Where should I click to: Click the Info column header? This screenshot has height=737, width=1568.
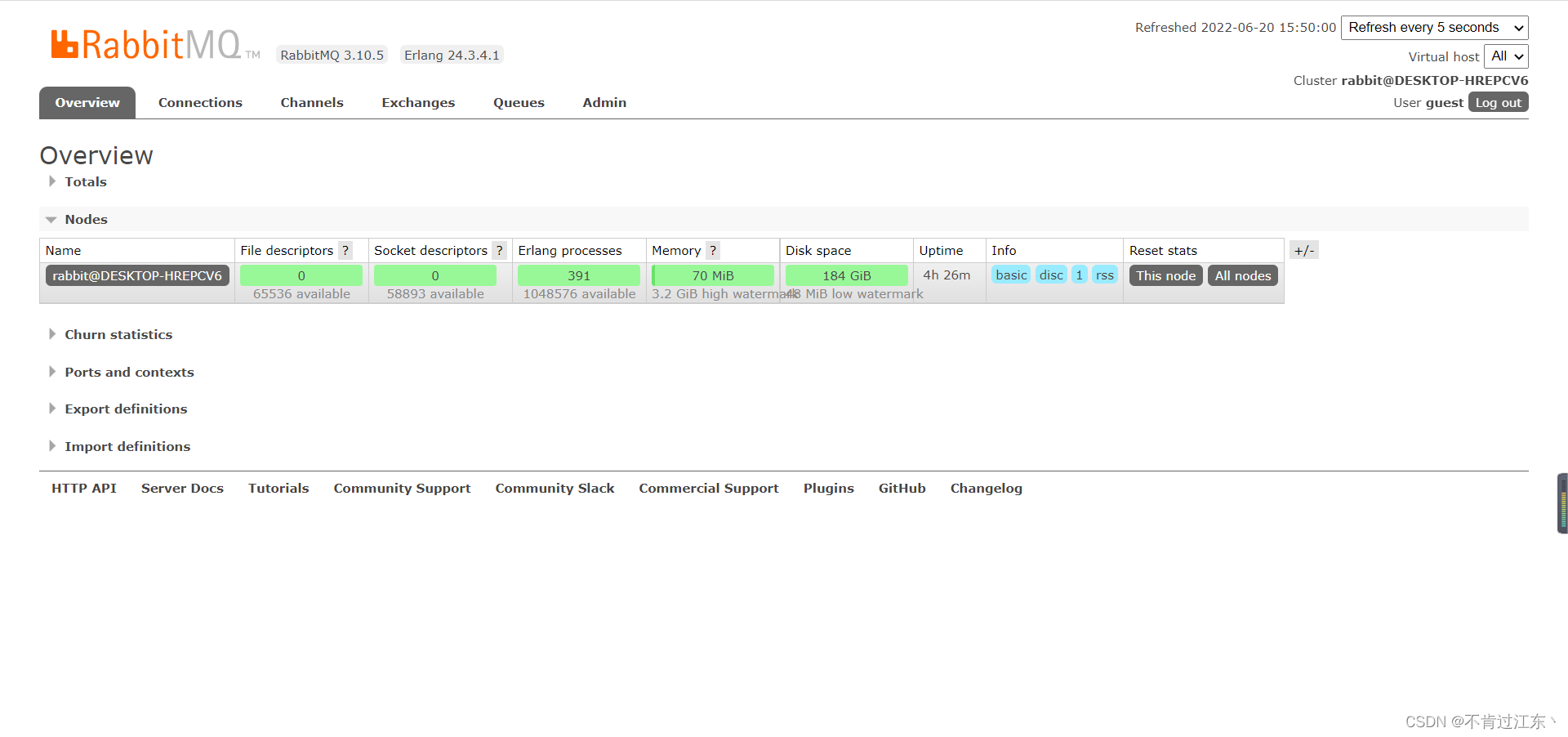pos(1004,251)
